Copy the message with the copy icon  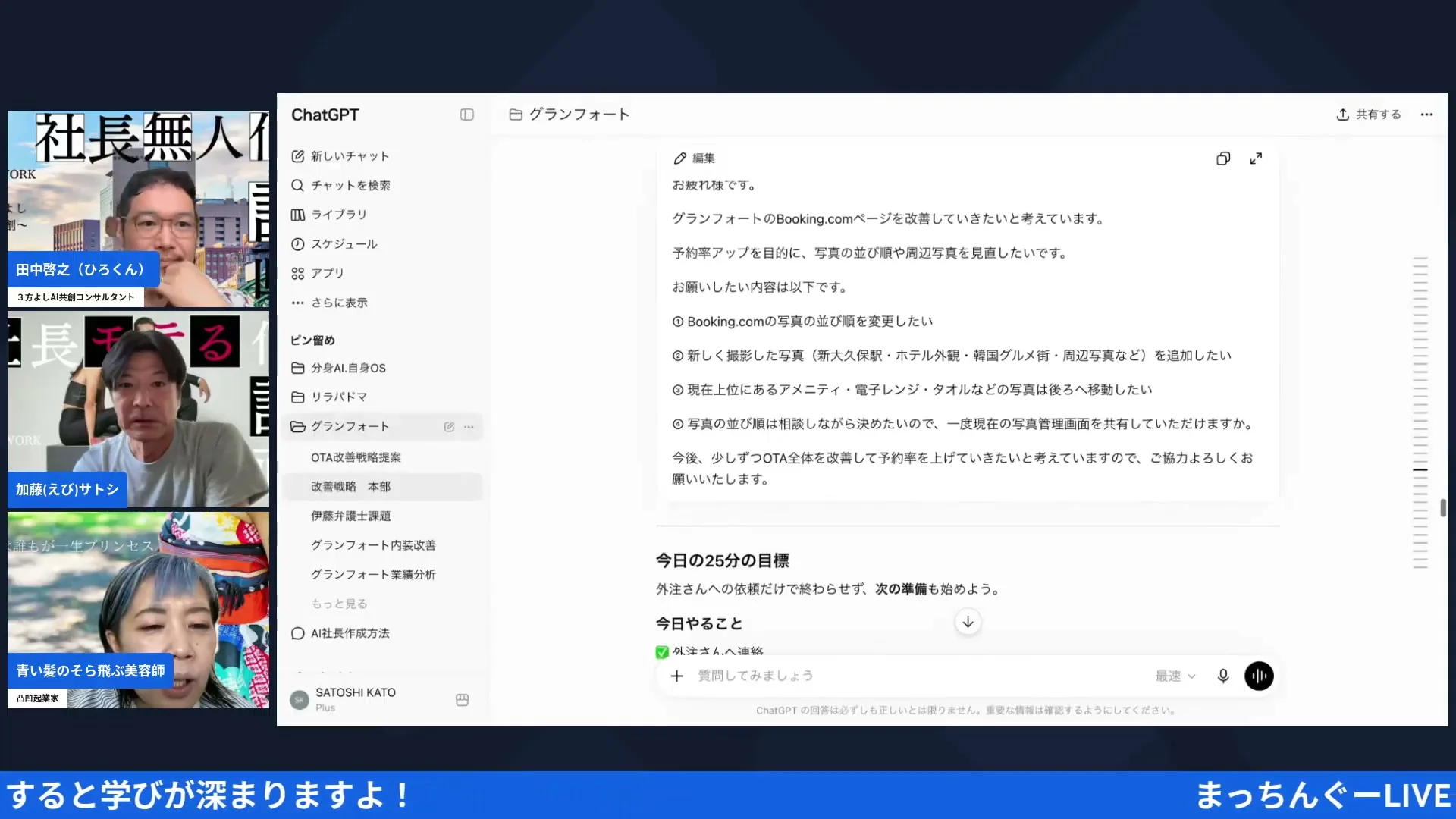1223,158
